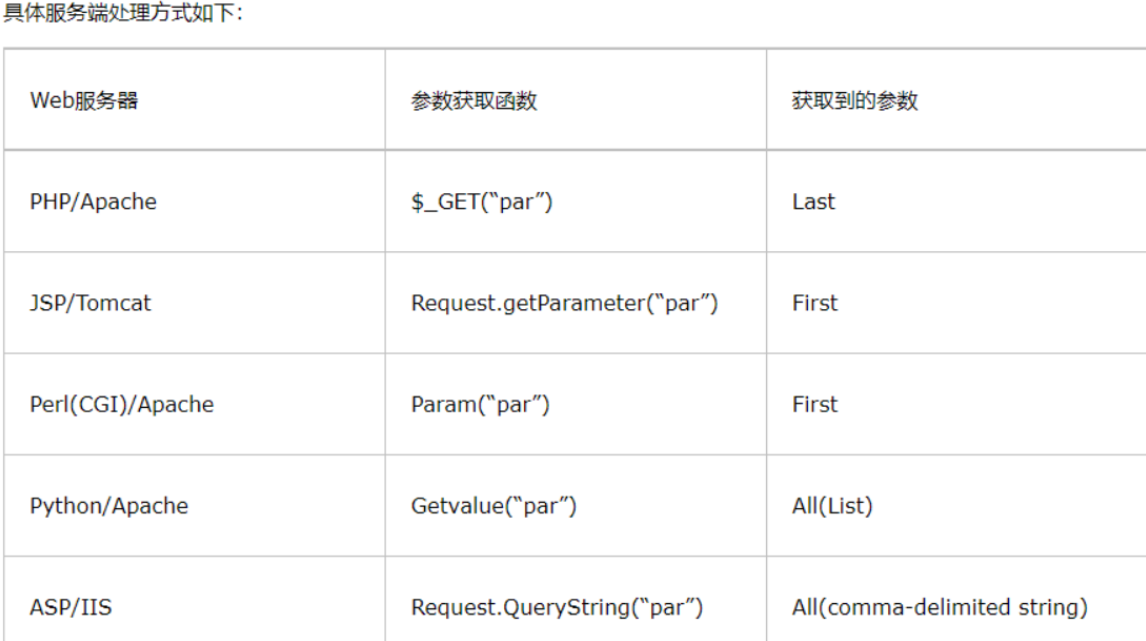Select the ASP/IIS server cell
The image size is (1146, 641).
tap(194, 599)
